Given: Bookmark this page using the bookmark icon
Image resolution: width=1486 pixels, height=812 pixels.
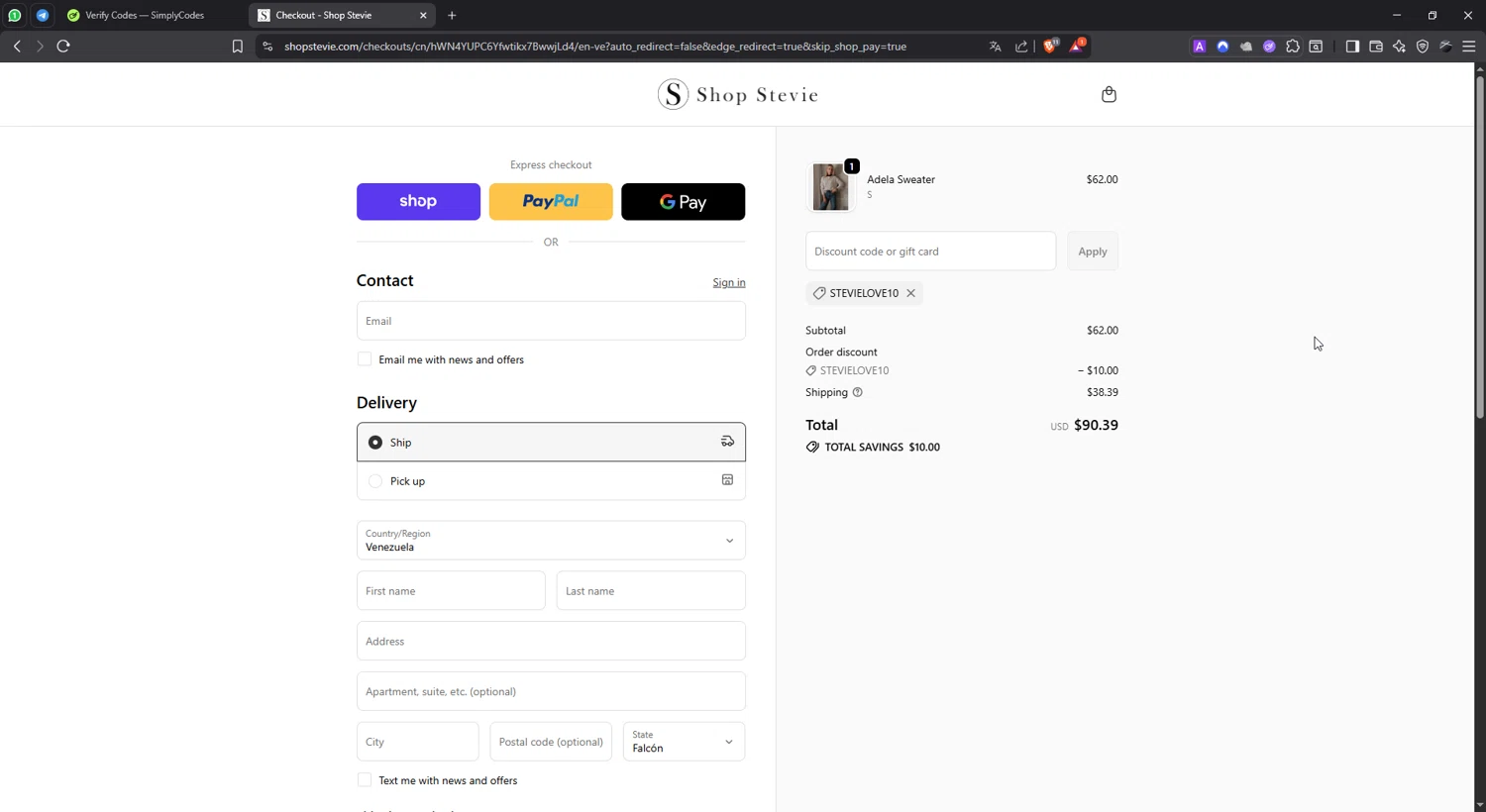Looking at the screenshot, I should point(237,47).
